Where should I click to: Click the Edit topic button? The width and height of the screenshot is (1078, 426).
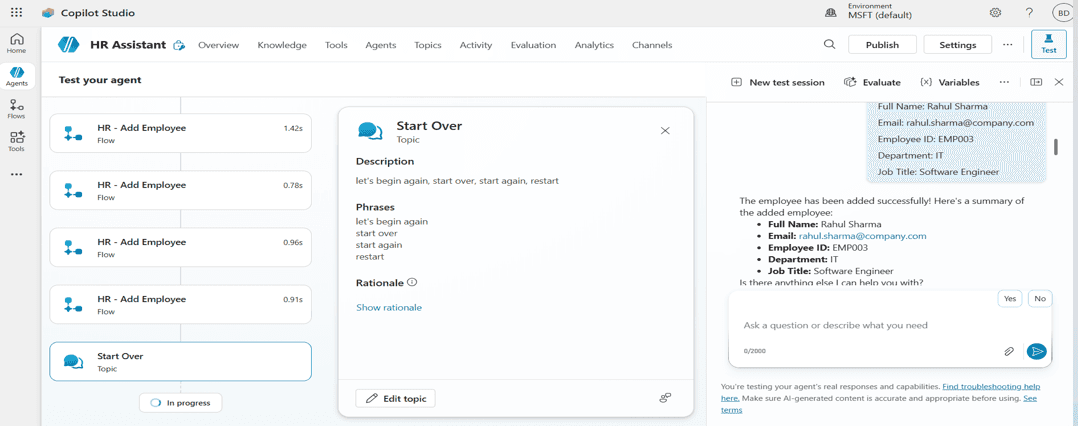[395, 398]
